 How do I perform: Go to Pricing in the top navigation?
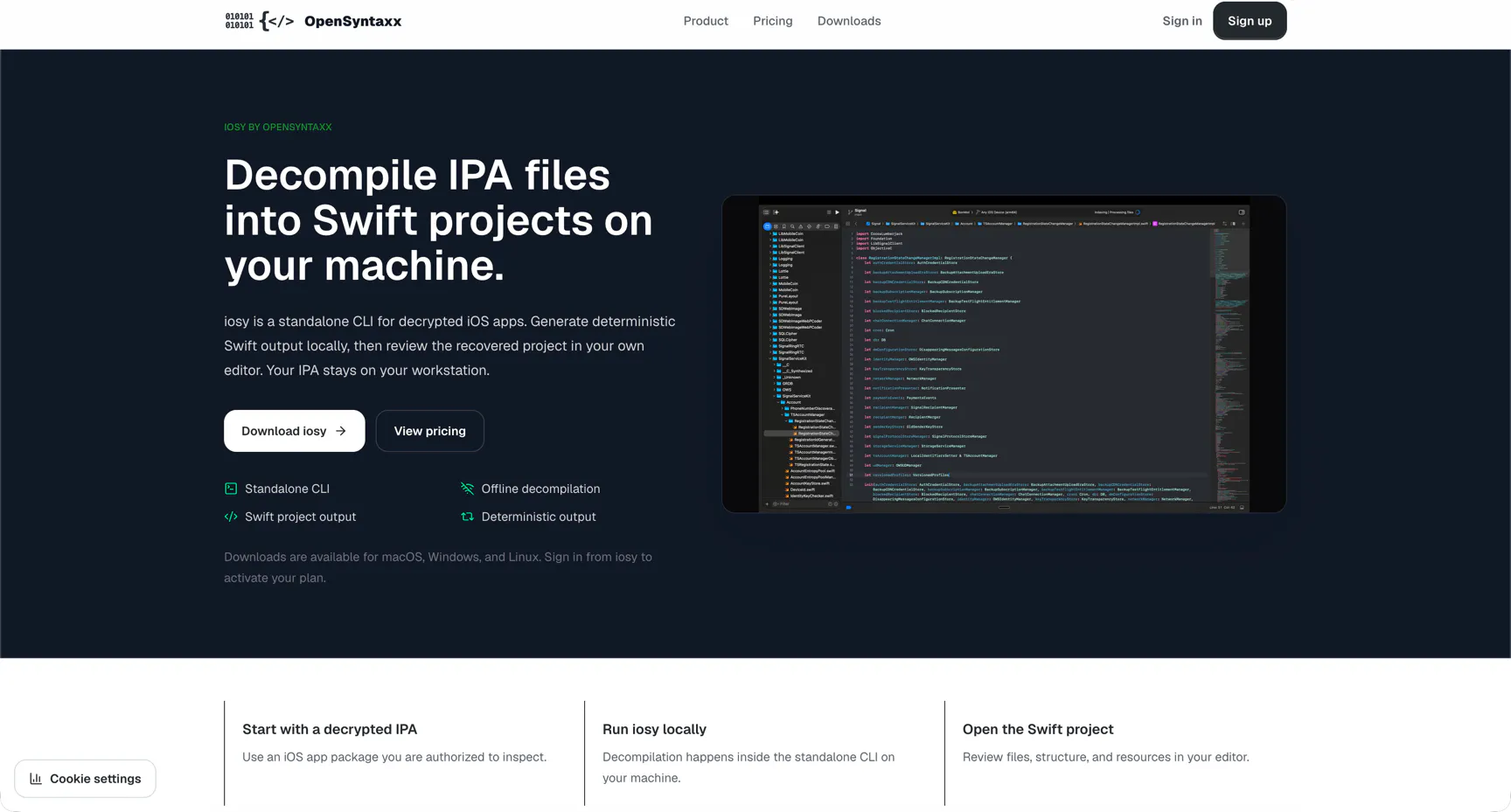[773, 21]
